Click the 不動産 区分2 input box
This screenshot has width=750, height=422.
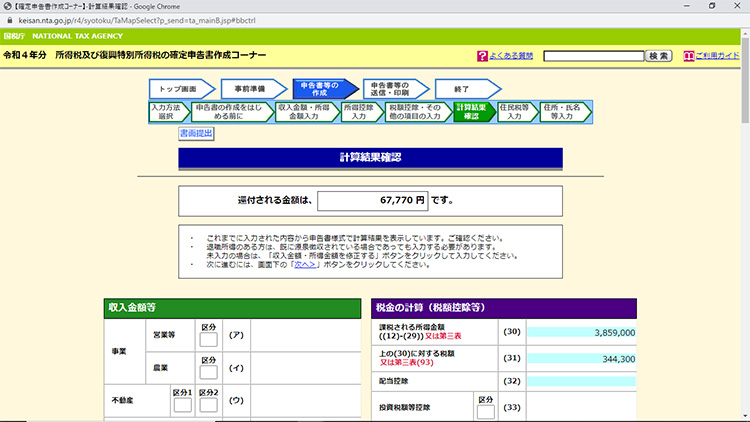click(x=208, y=405)
